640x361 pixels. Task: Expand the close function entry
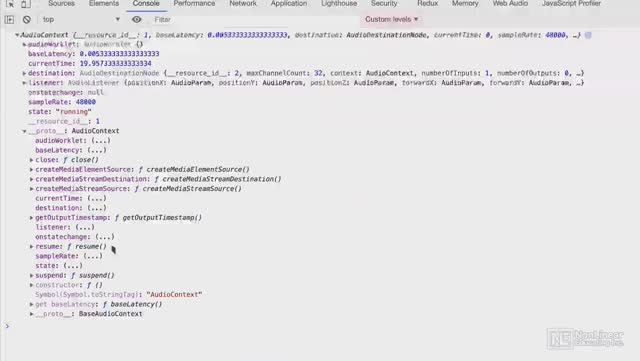pos(31,160)
